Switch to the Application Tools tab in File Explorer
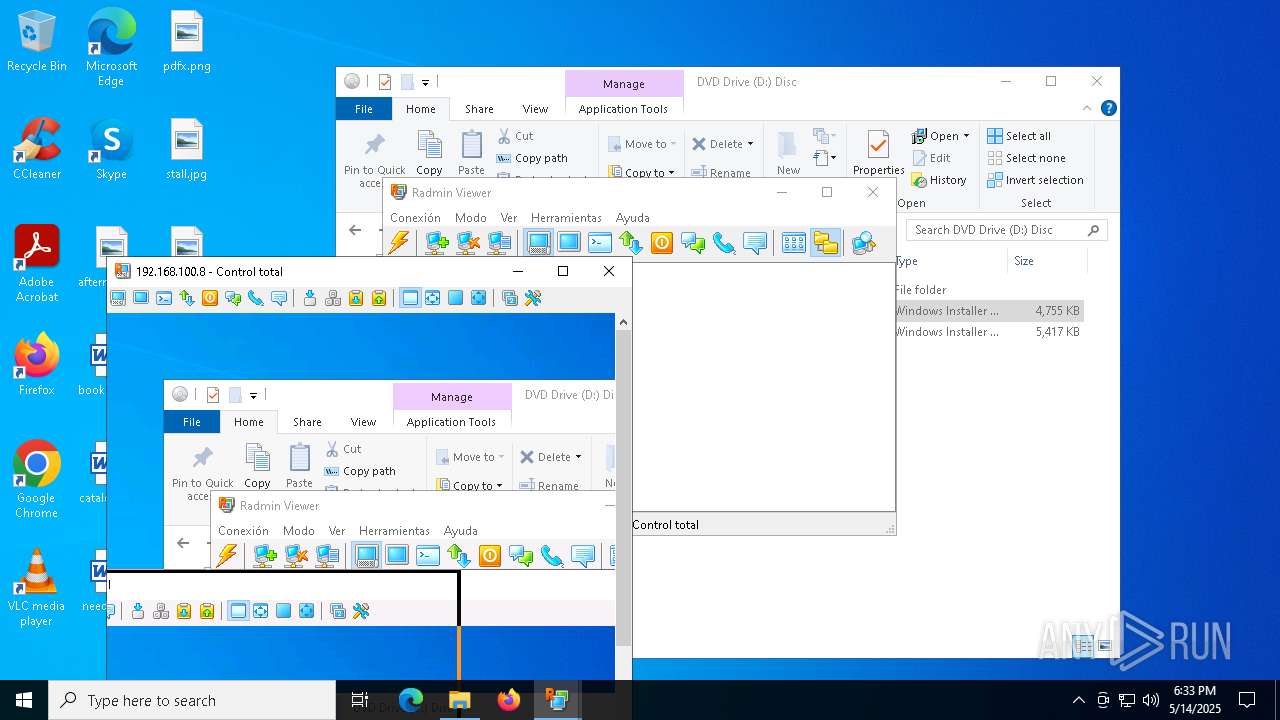 (623, 109)
